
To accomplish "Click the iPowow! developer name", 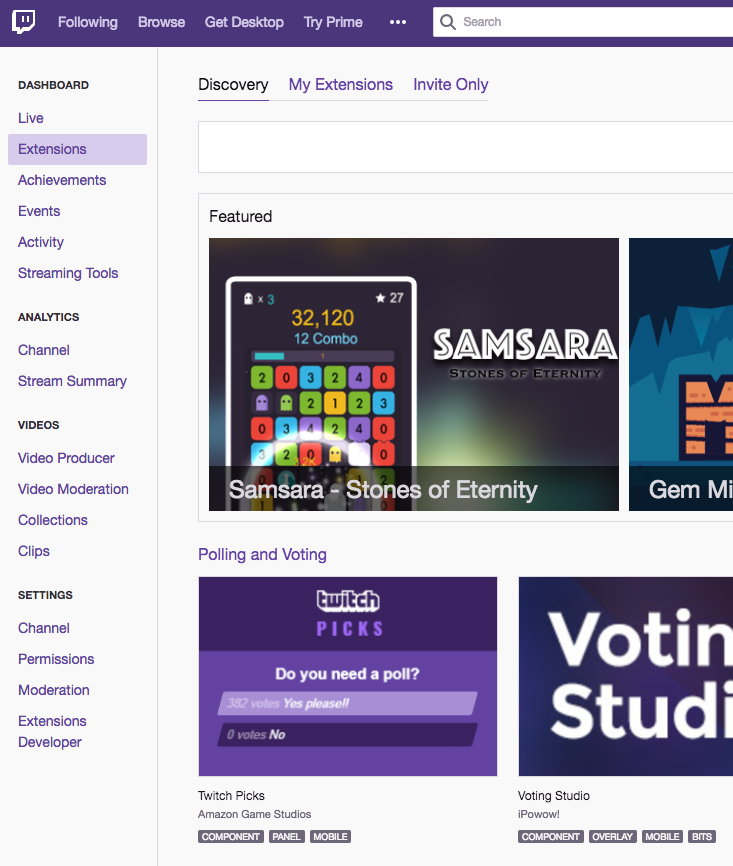I will coord(539,814).
